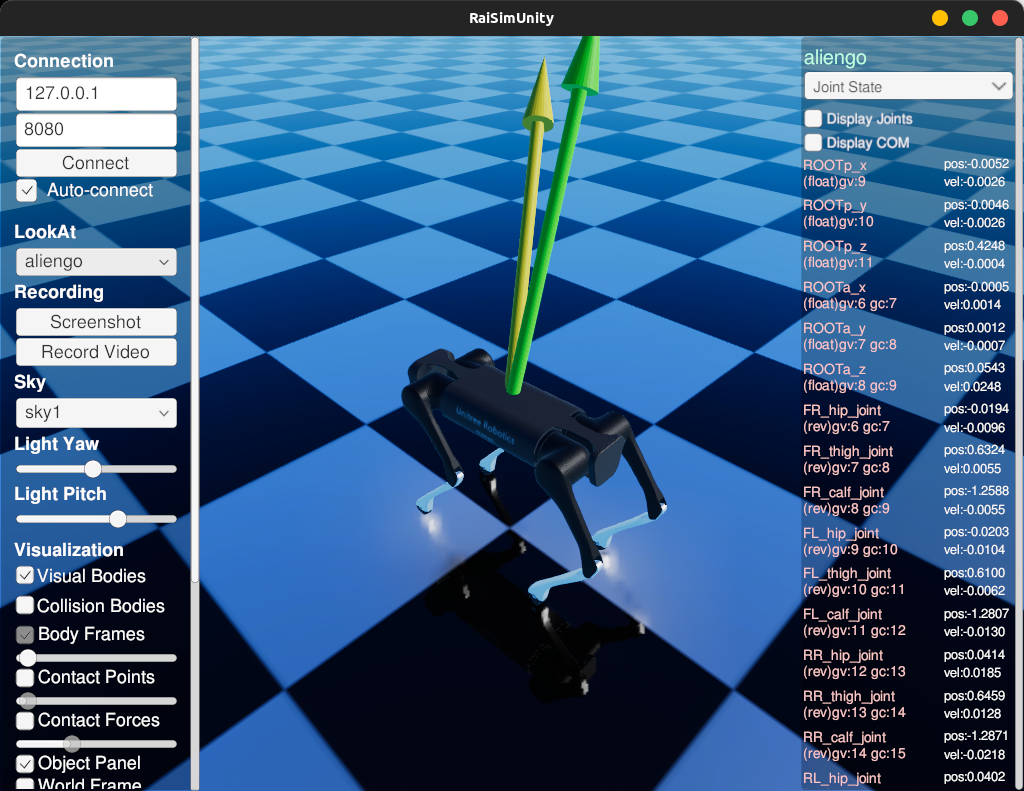Click the Connect button
The width and height of the screenshot is (1024, 791).
(x=96, y=162)
